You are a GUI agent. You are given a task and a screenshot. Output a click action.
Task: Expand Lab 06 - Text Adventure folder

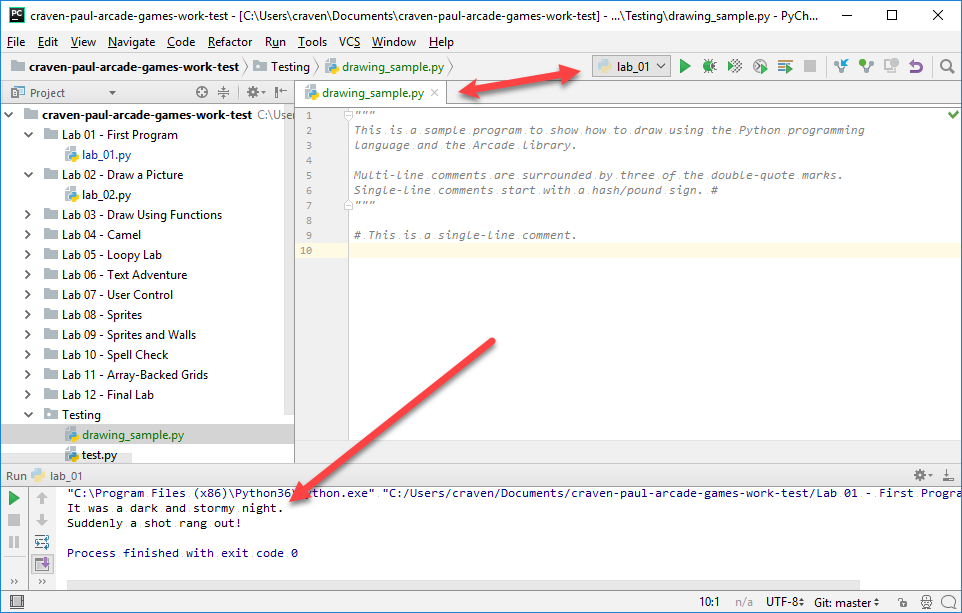[28, 275]
